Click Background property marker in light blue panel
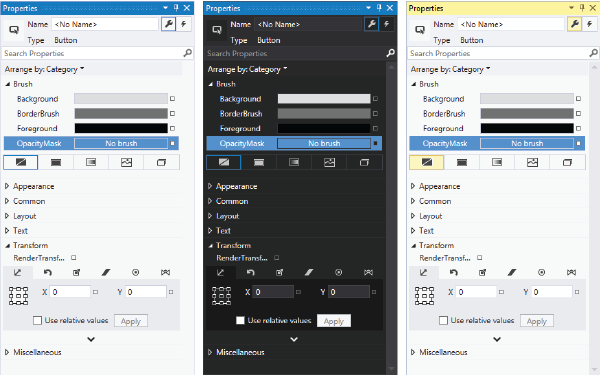 tap(173, 99)
